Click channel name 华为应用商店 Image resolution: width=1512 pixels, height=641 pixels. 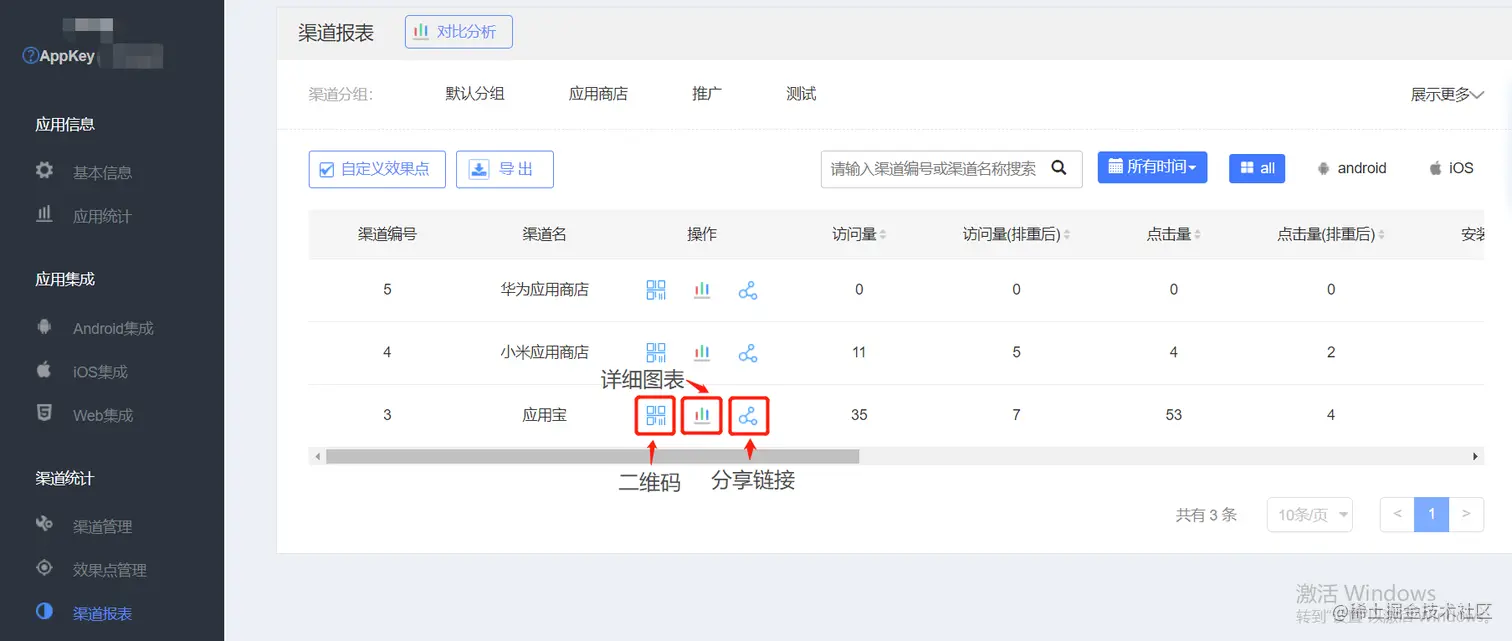coord(545,290)
